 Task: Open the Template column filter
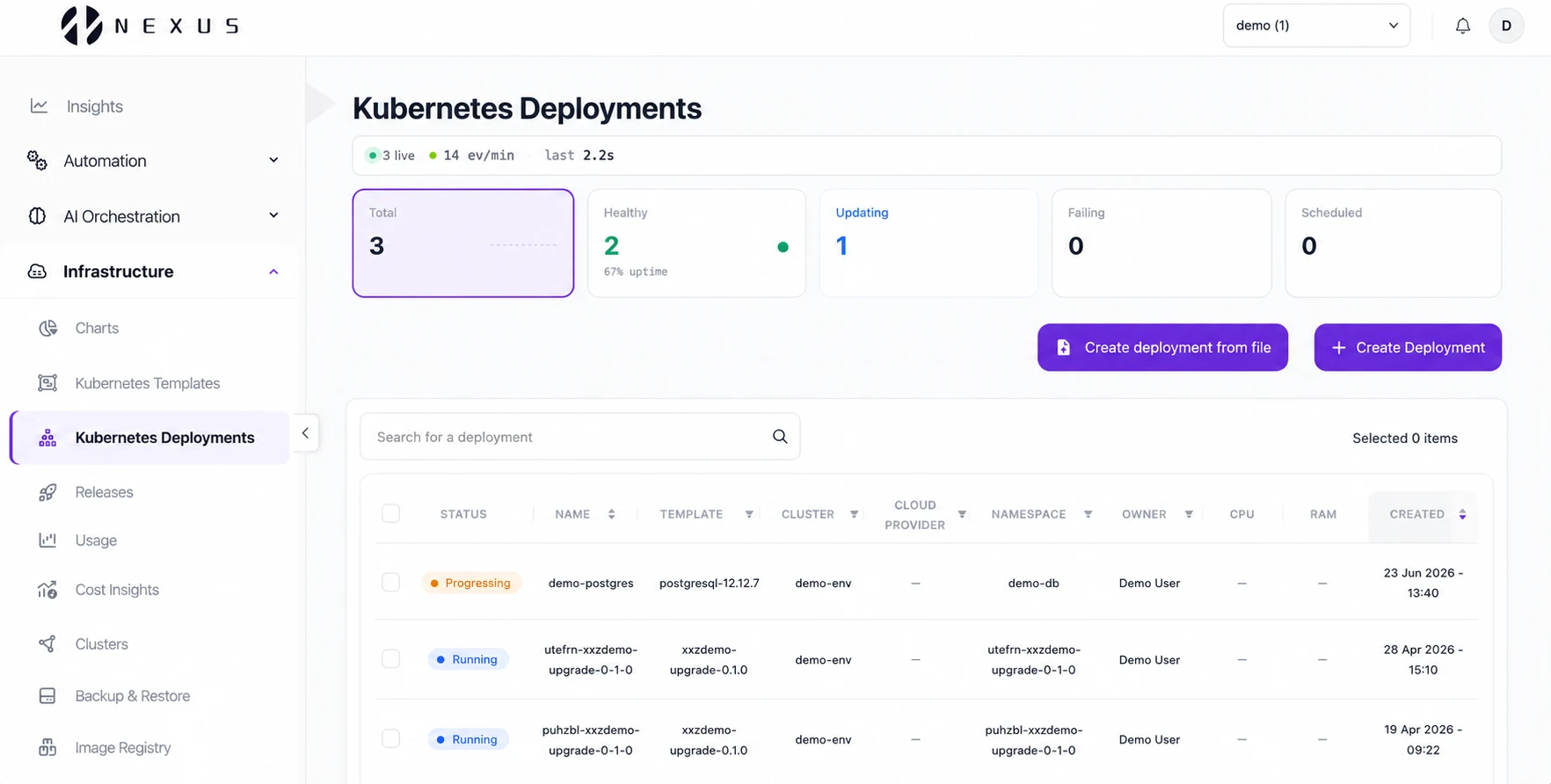pyautogui.click(x=749, y=515)
